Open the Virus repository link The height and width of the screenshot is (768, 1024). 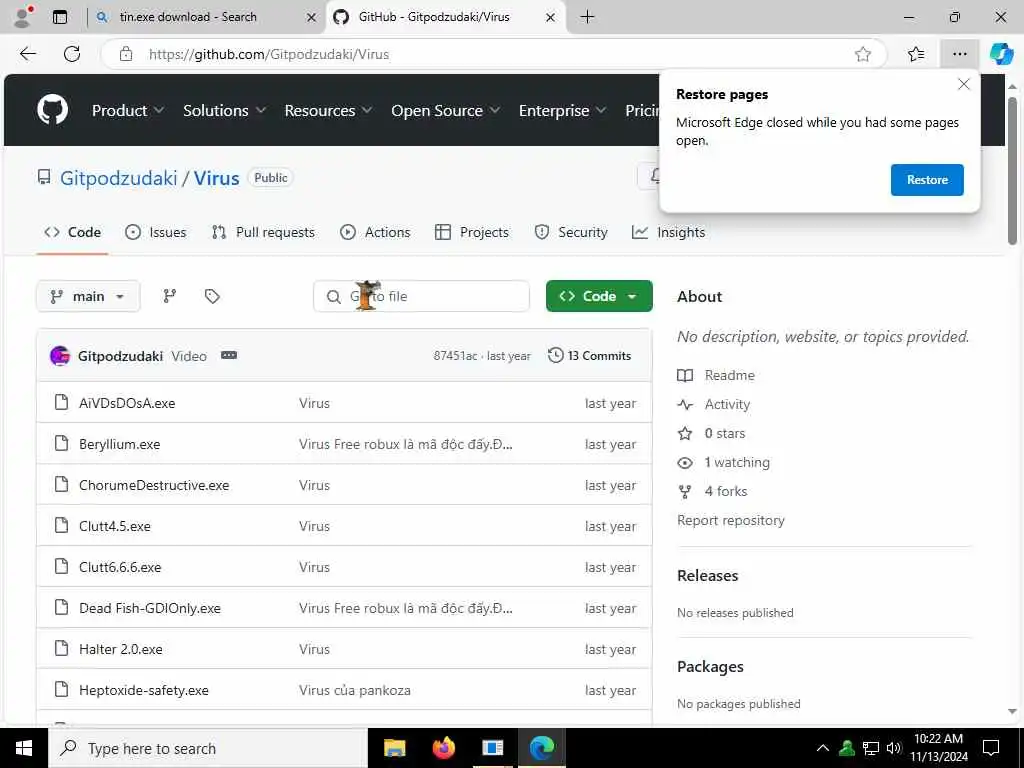(217, 178)
